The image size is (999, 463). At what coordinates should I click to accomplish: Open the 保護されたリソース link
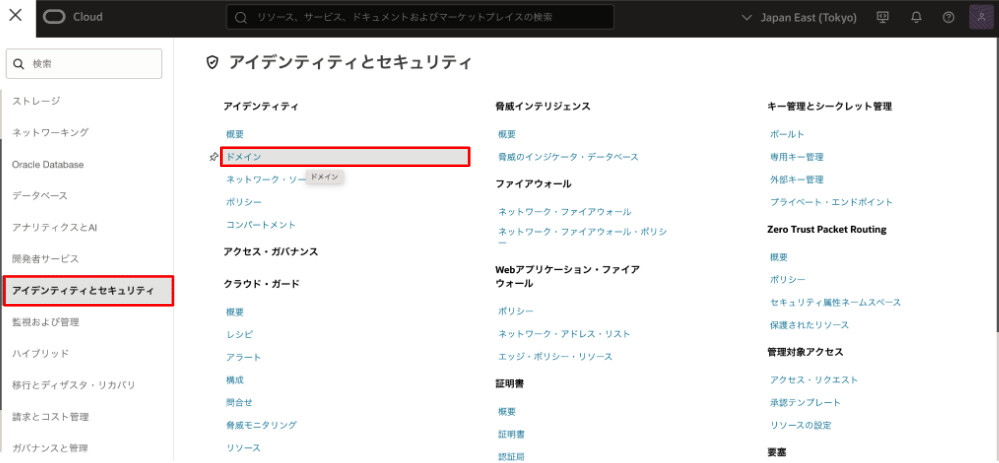pyautogui.click(x=809, y=325)
